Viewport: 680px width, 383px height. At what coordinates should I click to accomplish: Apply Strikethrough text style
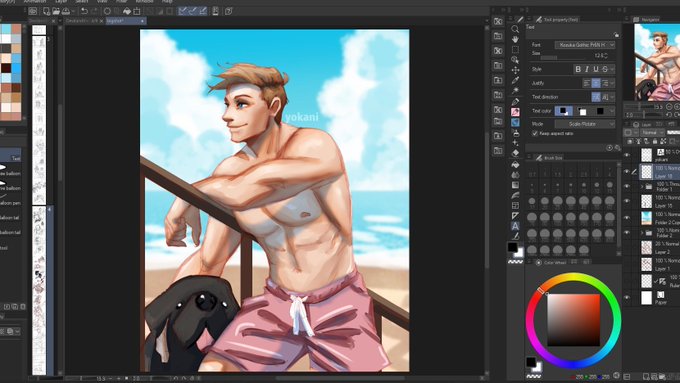click(x=605, y=69)
